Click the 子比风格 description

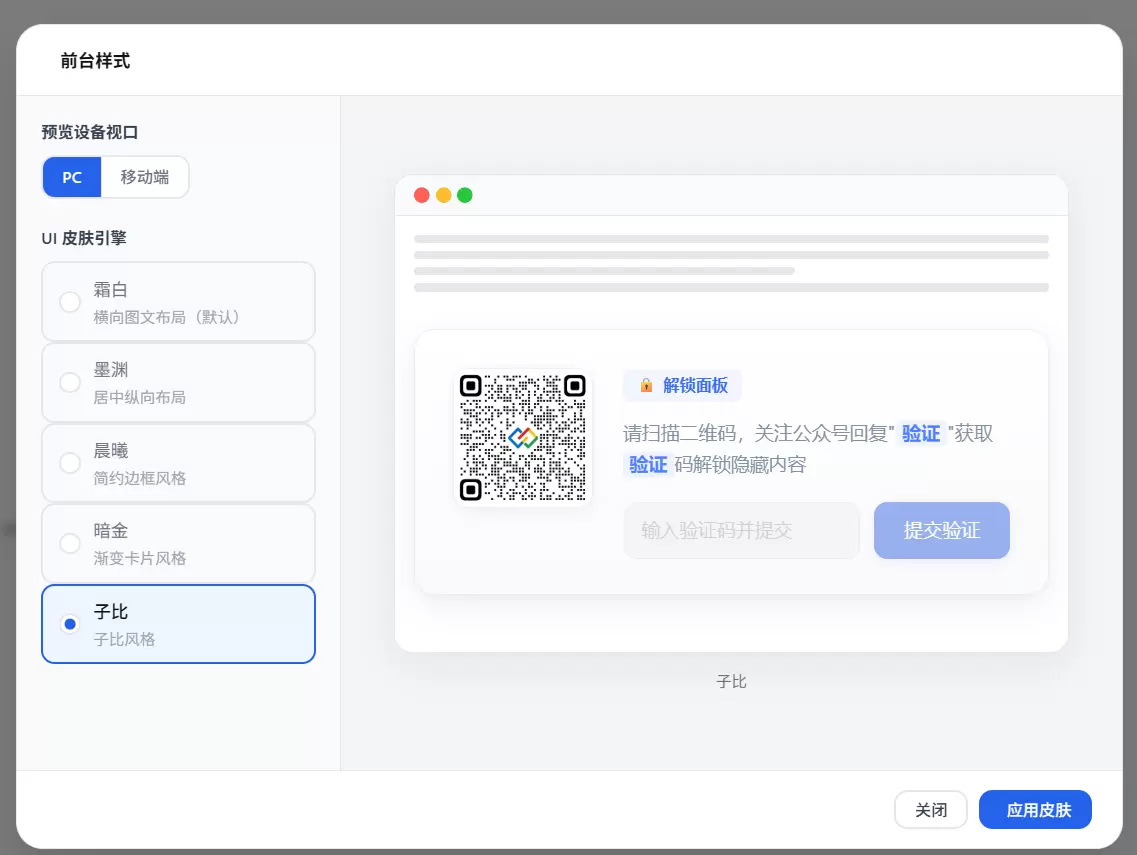tap(124, 639)
